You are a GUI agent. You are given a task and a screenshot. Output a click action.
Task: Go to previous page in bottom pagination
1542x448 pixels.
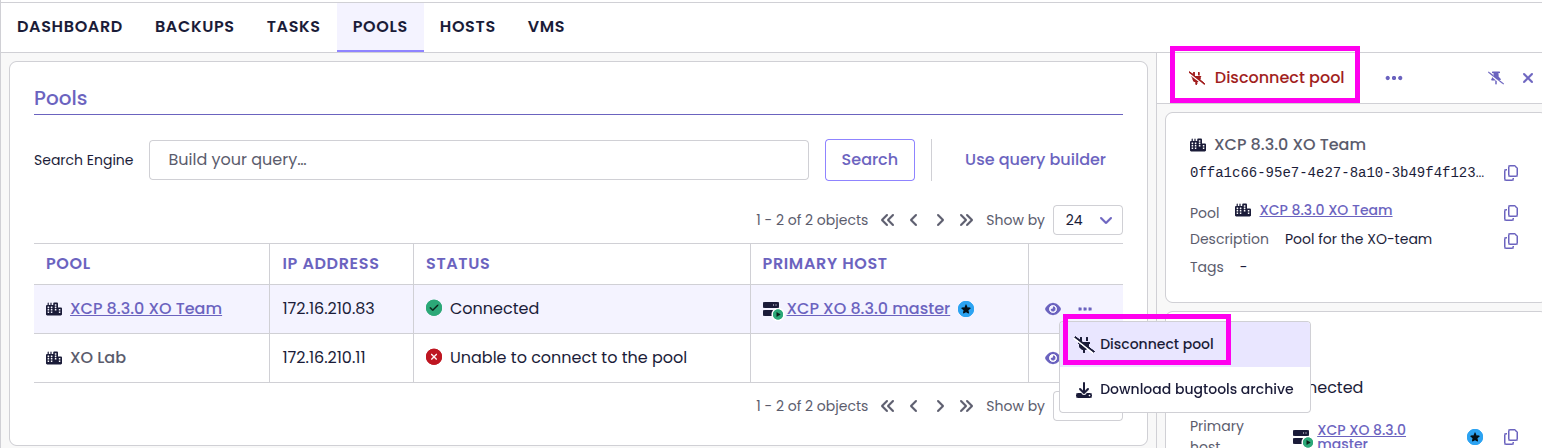(914, 406)
